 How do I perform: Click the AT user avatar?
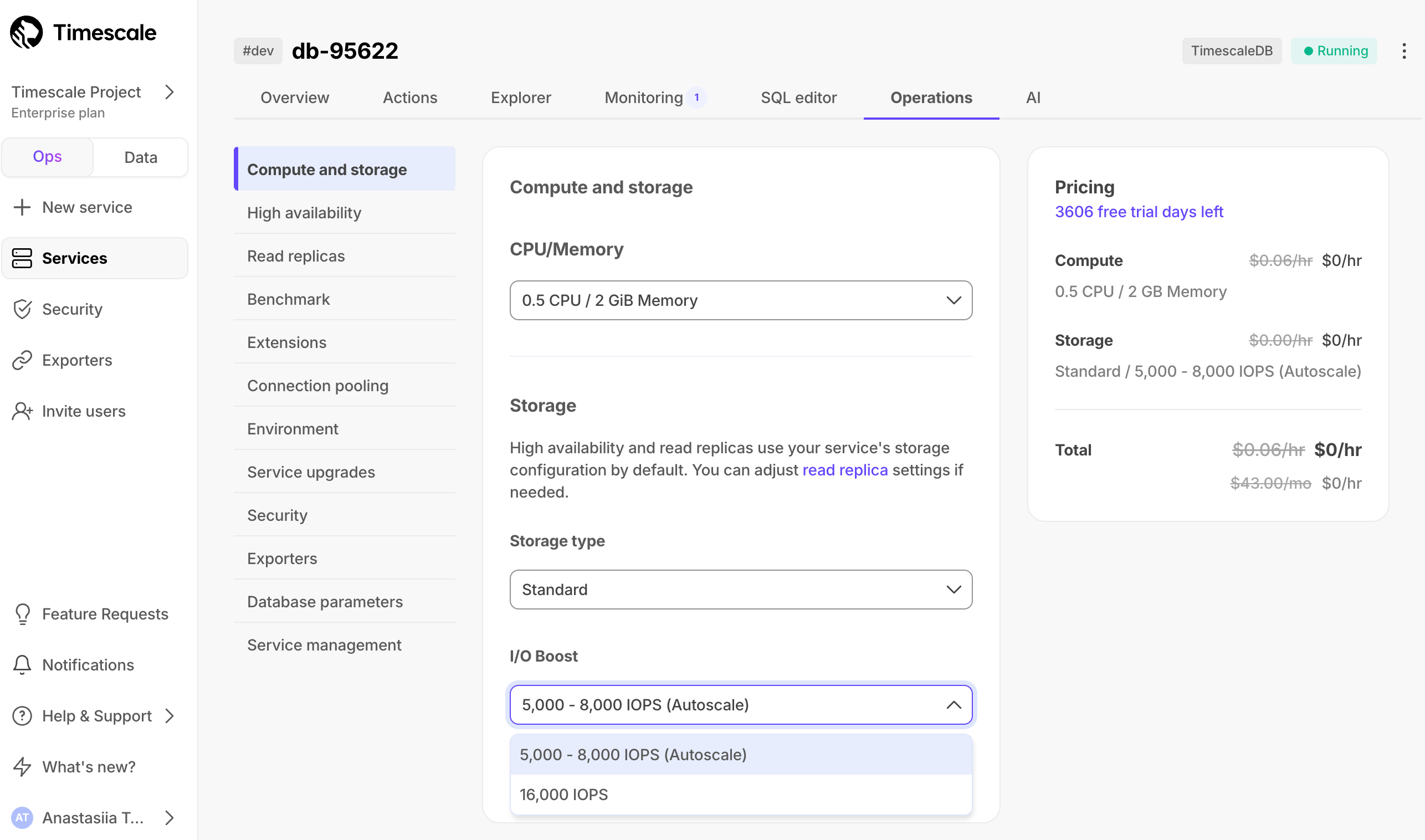pos(22,817)
